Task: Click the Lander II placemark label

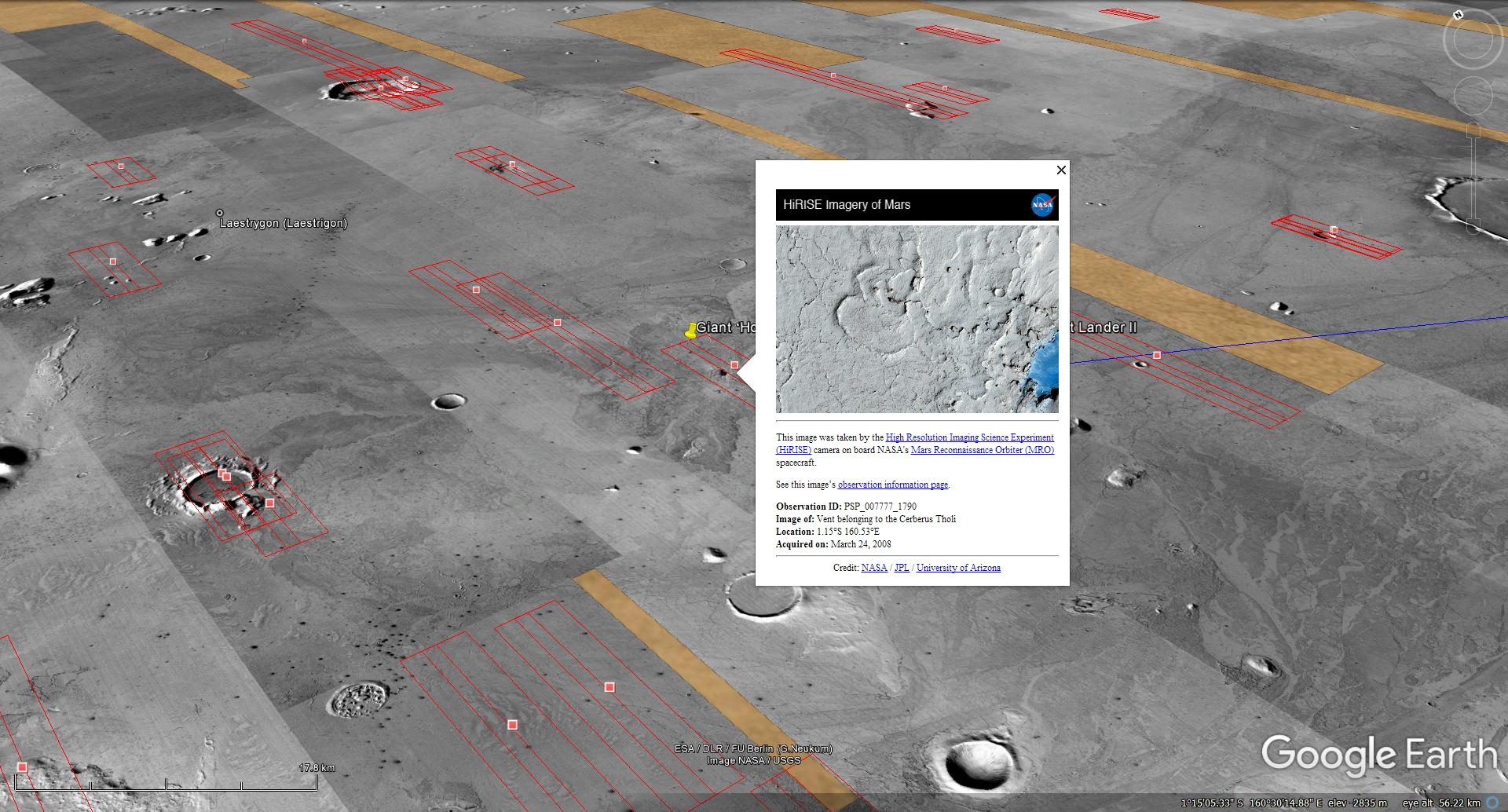Action: (1107, 327)
